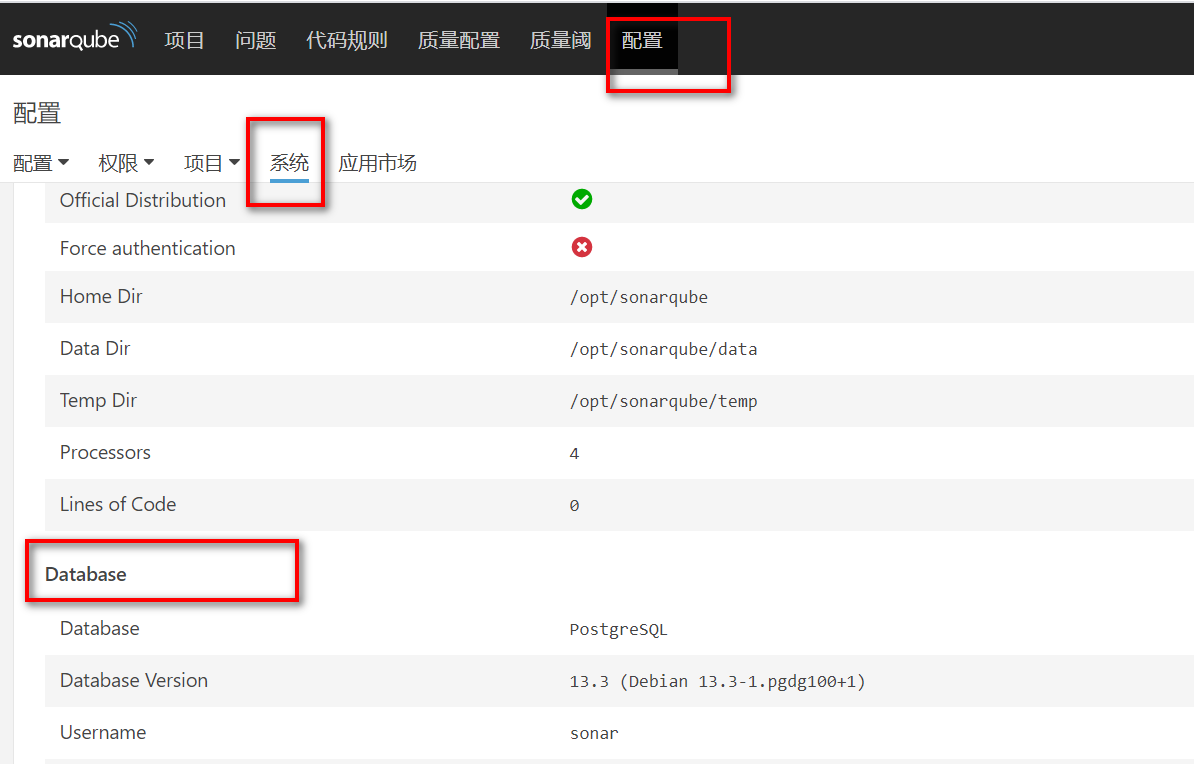Open 代码规则 in the top navigation
The image size is (1194, 764).
[x=346, y=40]
